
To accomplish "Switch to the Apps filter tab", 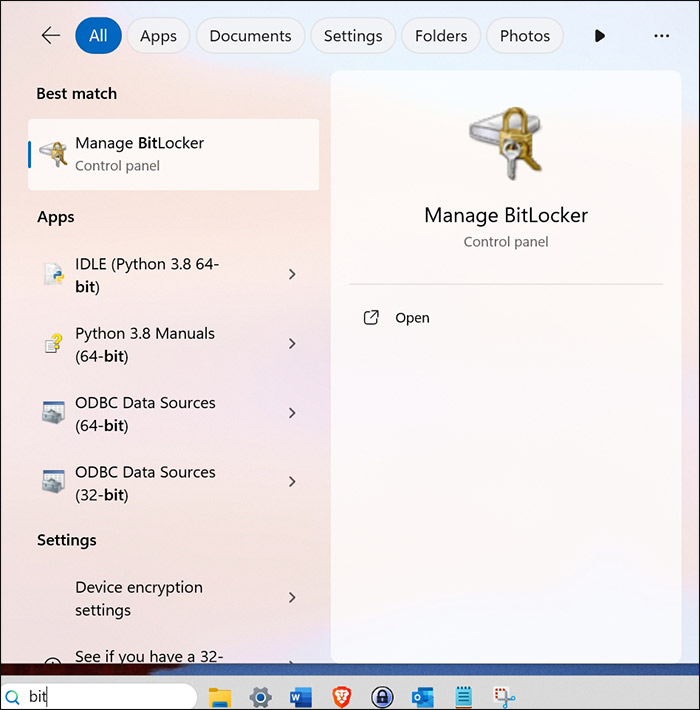I will tap(158, 36).
